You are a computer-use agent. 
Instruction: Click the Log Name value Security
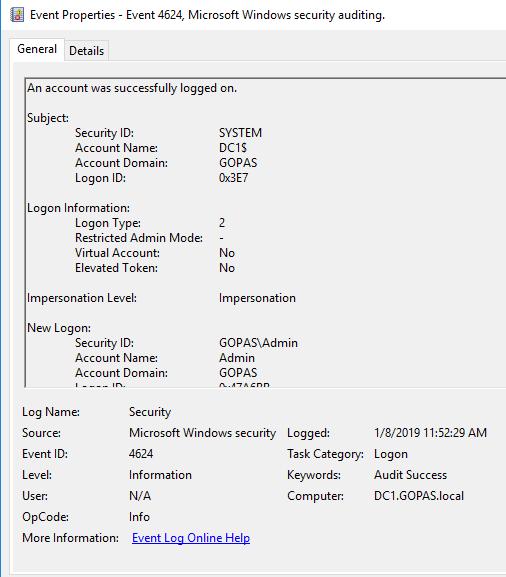point(150,412)
